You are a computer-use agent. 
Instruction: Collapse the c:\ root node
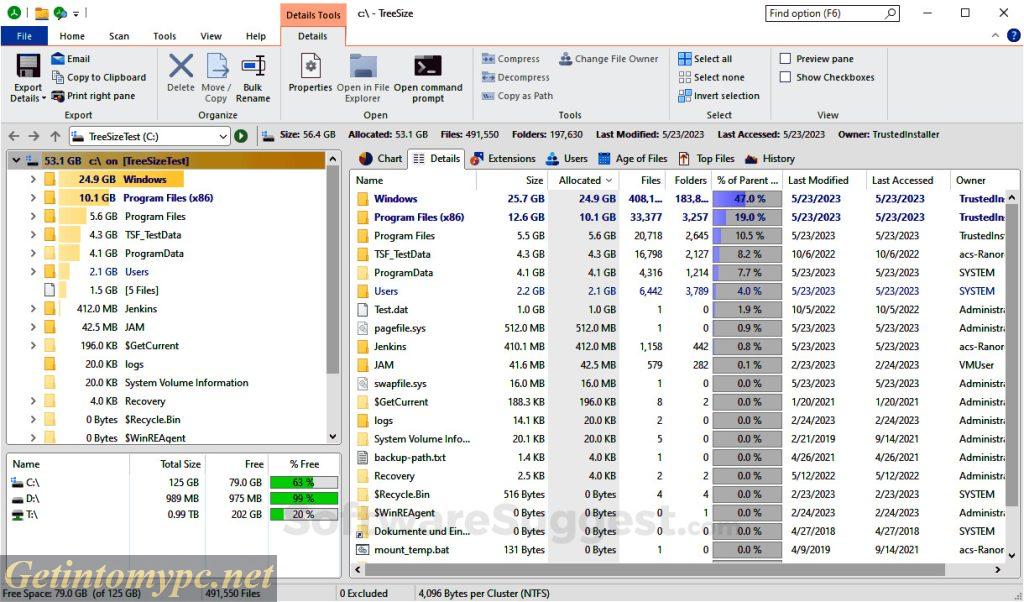click(16, 160)
